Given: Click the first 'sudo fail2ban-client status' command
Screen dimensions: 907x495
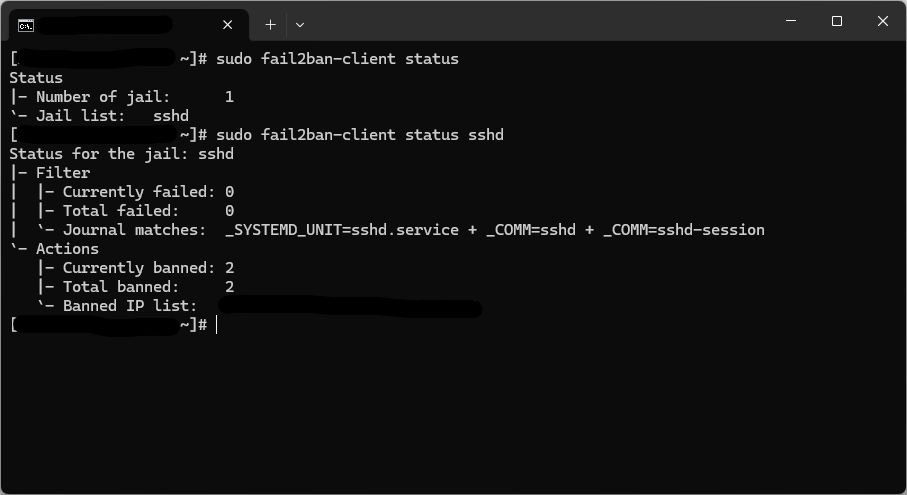Looking at the screenshot, I should (337, 59).
